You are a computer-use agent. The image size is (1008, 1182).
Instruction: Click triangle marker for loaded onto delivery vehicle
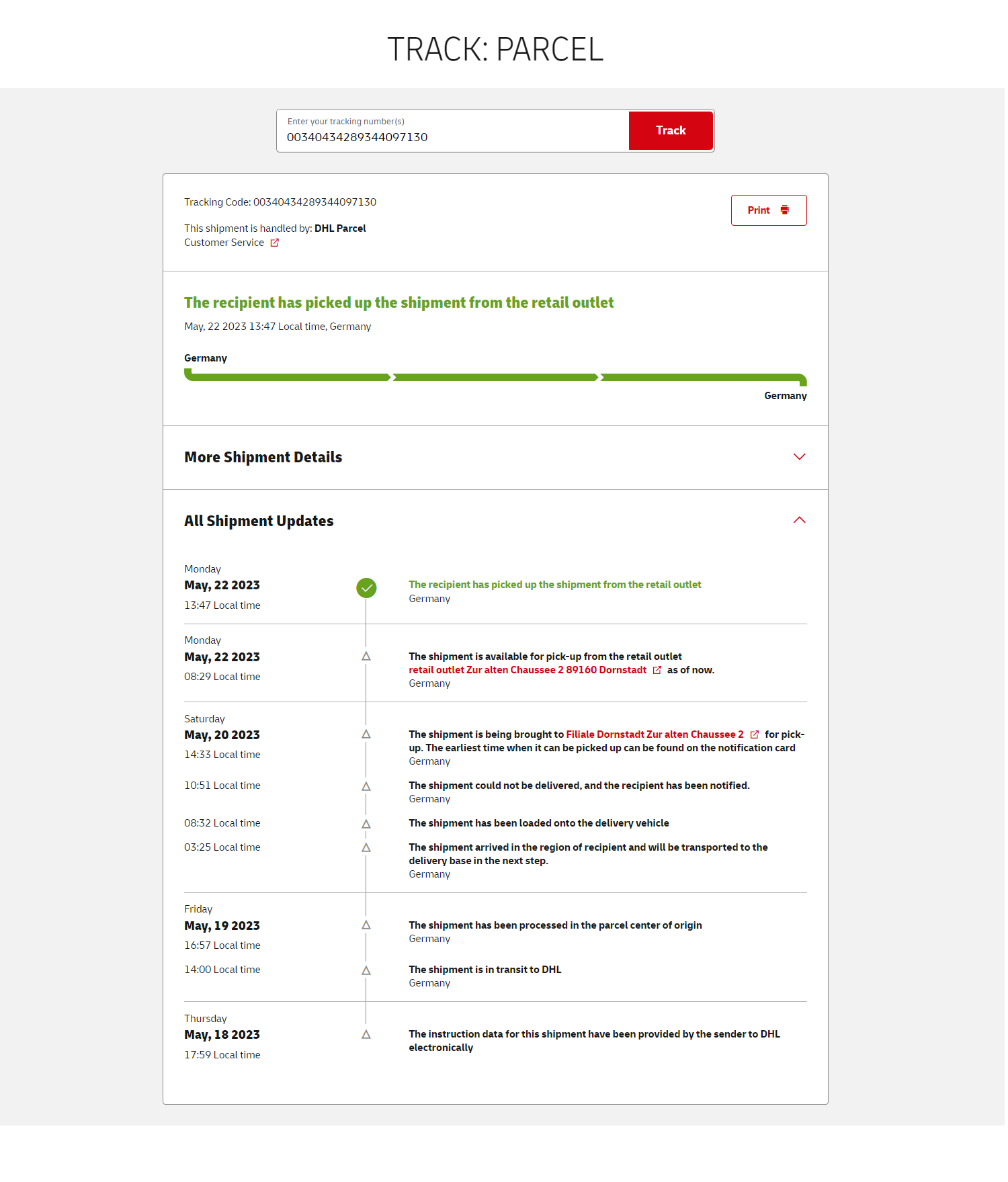point(366,824)
